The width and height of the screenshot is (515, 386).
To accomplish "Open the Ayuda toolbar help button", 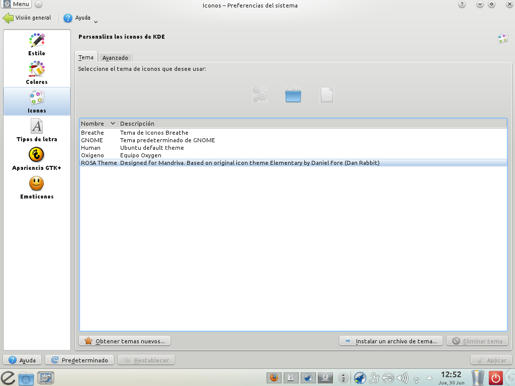I will tap(77, 18).
